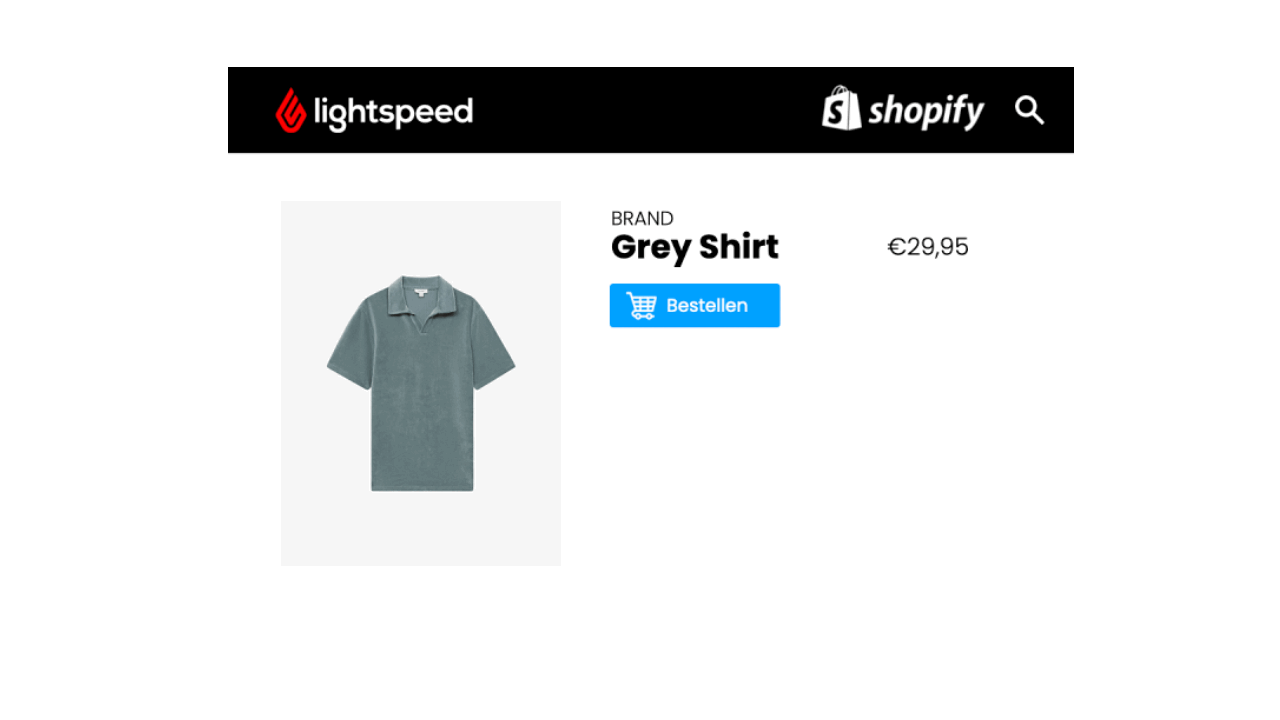
Task: Select the shopify wordmark text
Action: 926,111
